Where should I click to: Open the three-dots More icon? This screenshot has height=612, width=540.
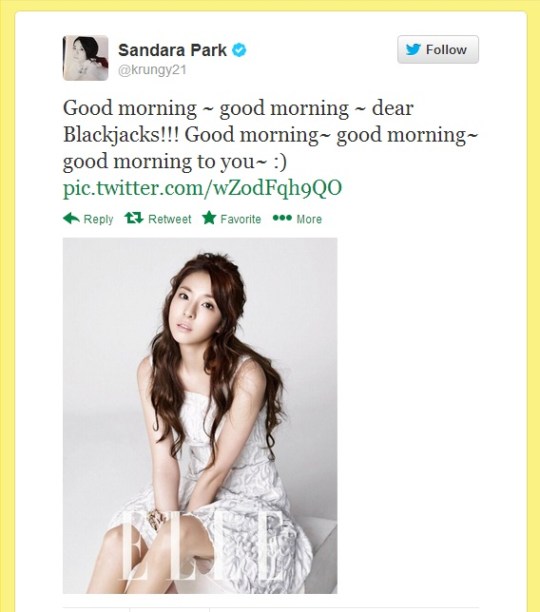(282, 218)
